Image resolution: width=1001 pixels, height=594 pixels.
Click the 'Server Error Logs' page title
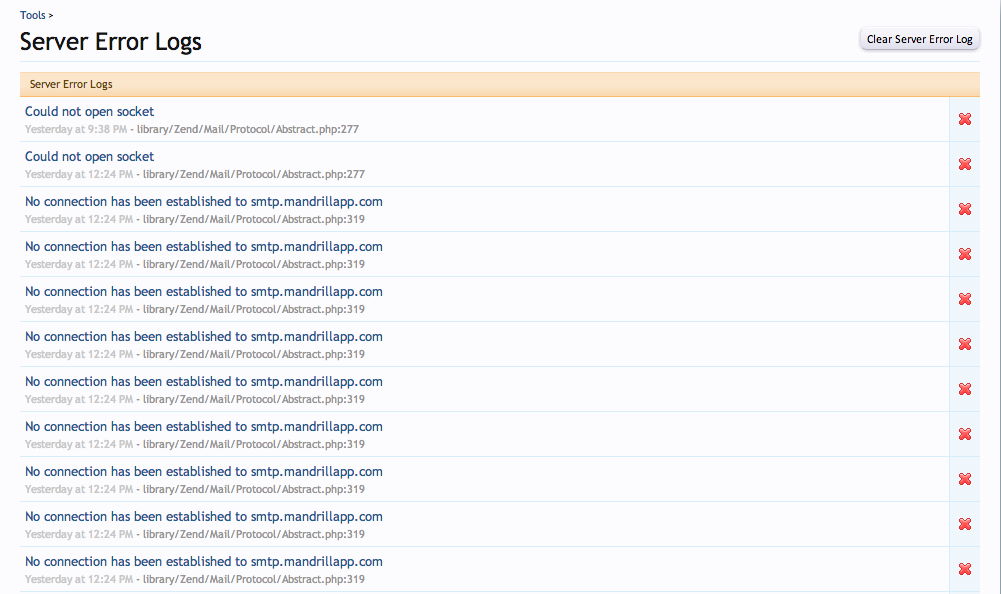(x=110, y=42)
